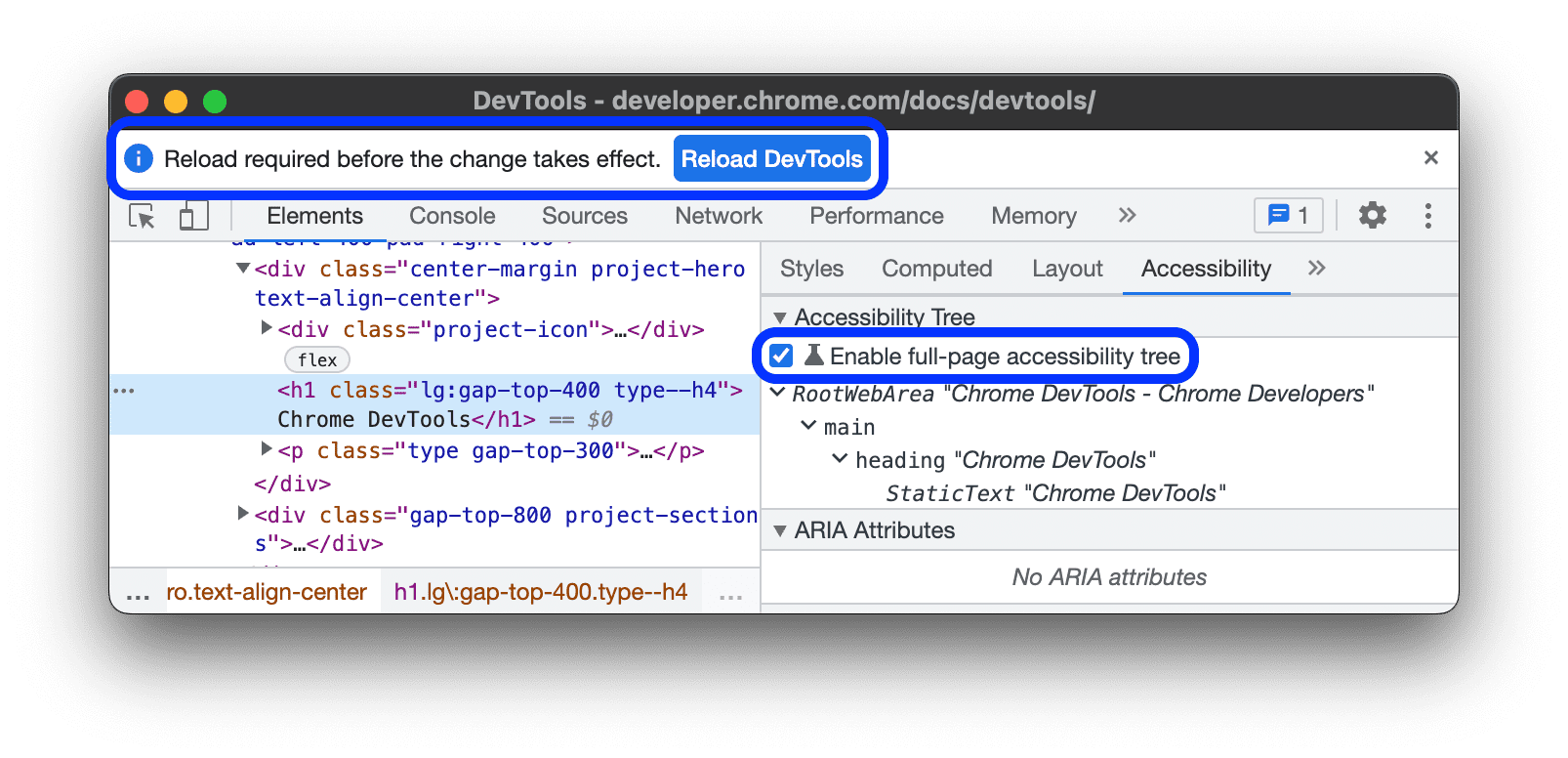Open more panels with the chevron after Memory
This screenshot has width=1568, height=758.
[x=1127, y=215]
